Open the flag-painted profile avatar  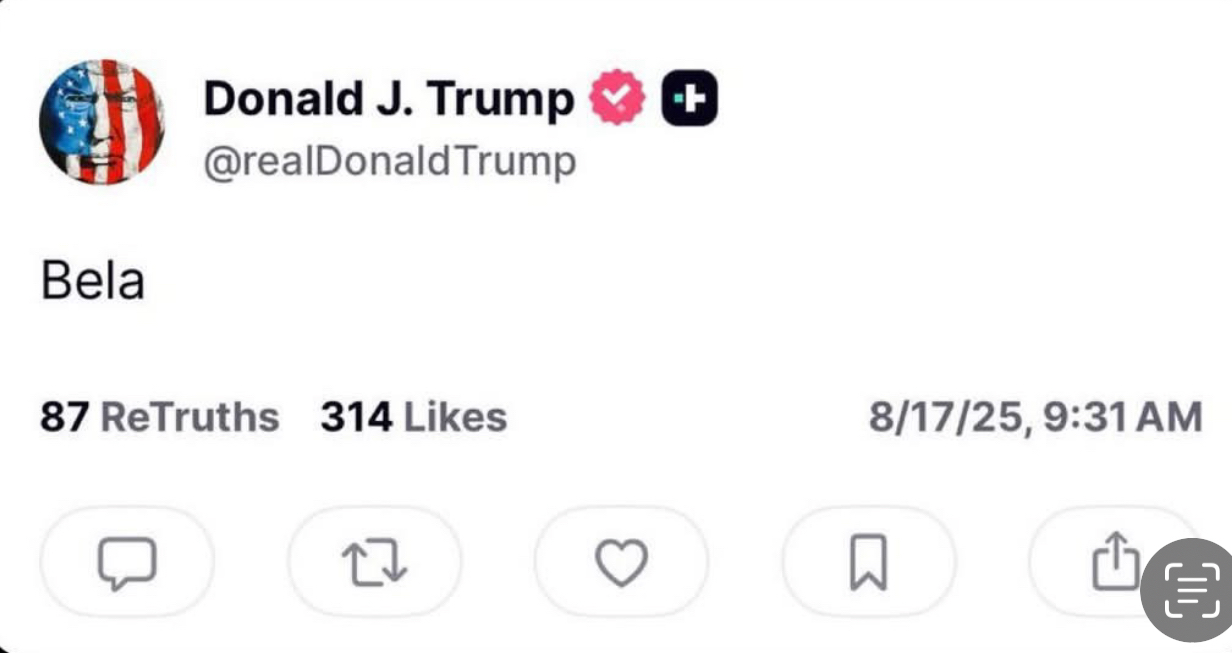click(101, 122)
